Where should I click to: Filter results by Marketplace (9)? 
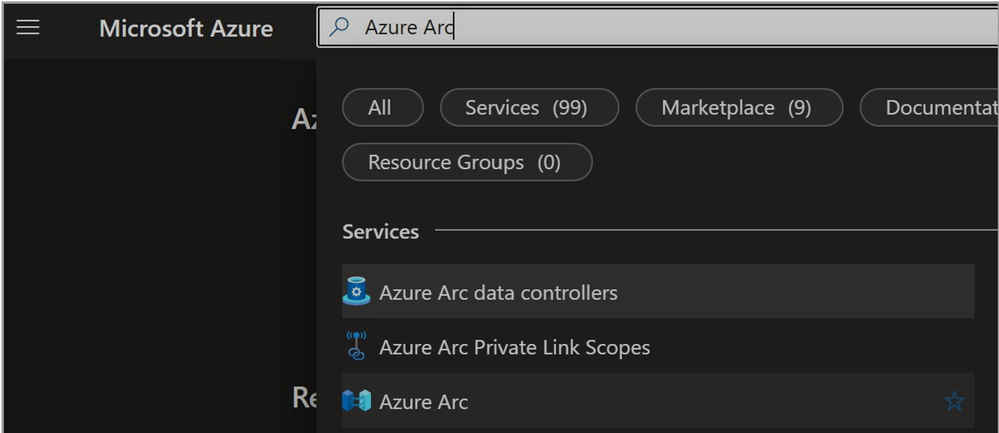point(739,108)
